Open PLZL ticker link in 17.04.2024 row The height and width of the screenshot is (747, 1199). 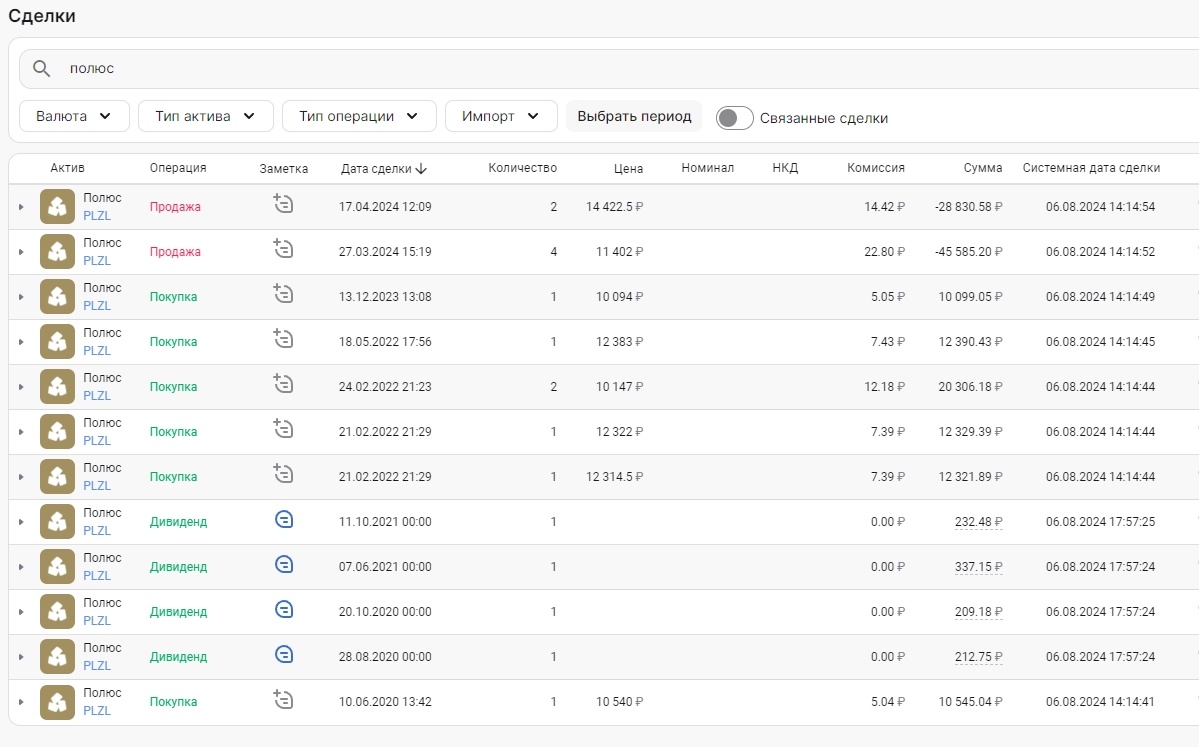click(97, 216)
